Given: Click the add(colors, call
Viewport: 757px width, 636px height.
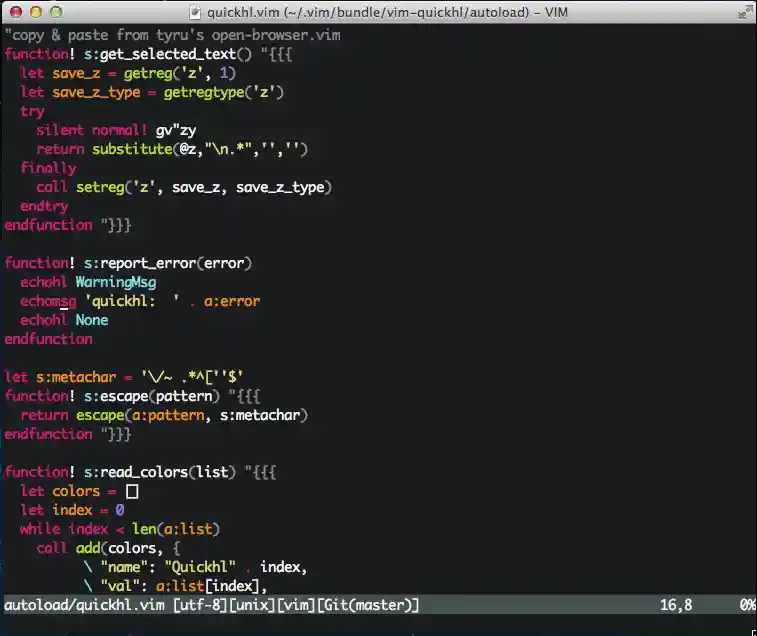Looking at the screenshot, I should pos(120,549).
